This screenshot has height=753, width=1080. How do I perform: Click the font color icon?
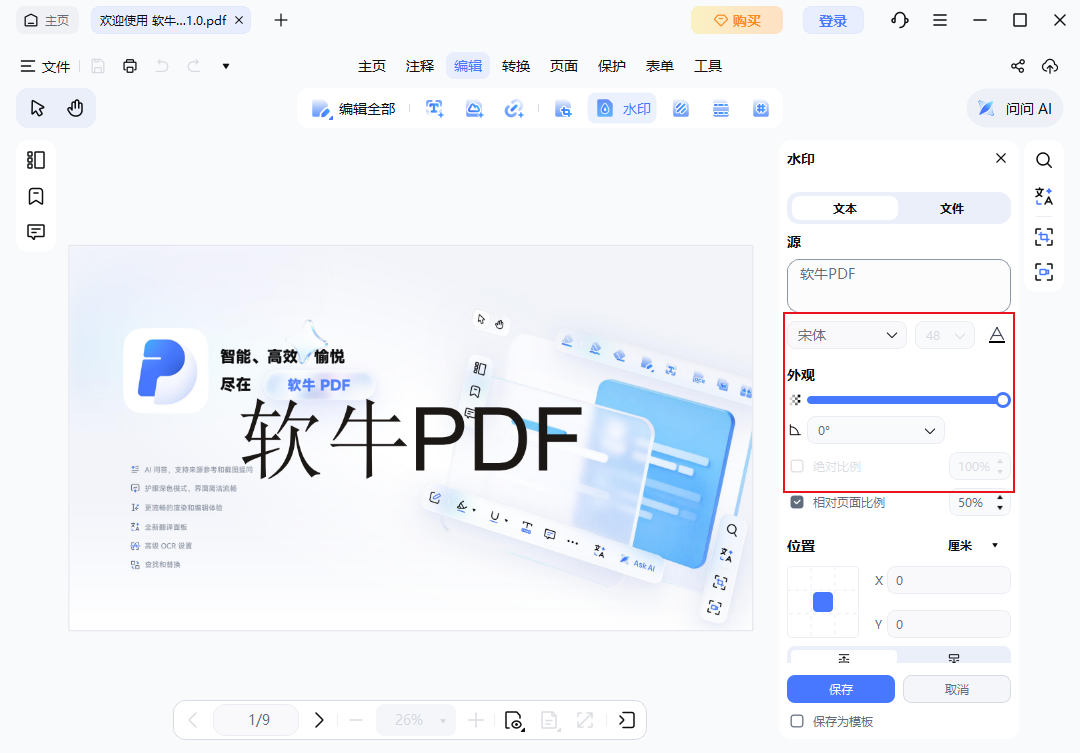tap(997, 336)
